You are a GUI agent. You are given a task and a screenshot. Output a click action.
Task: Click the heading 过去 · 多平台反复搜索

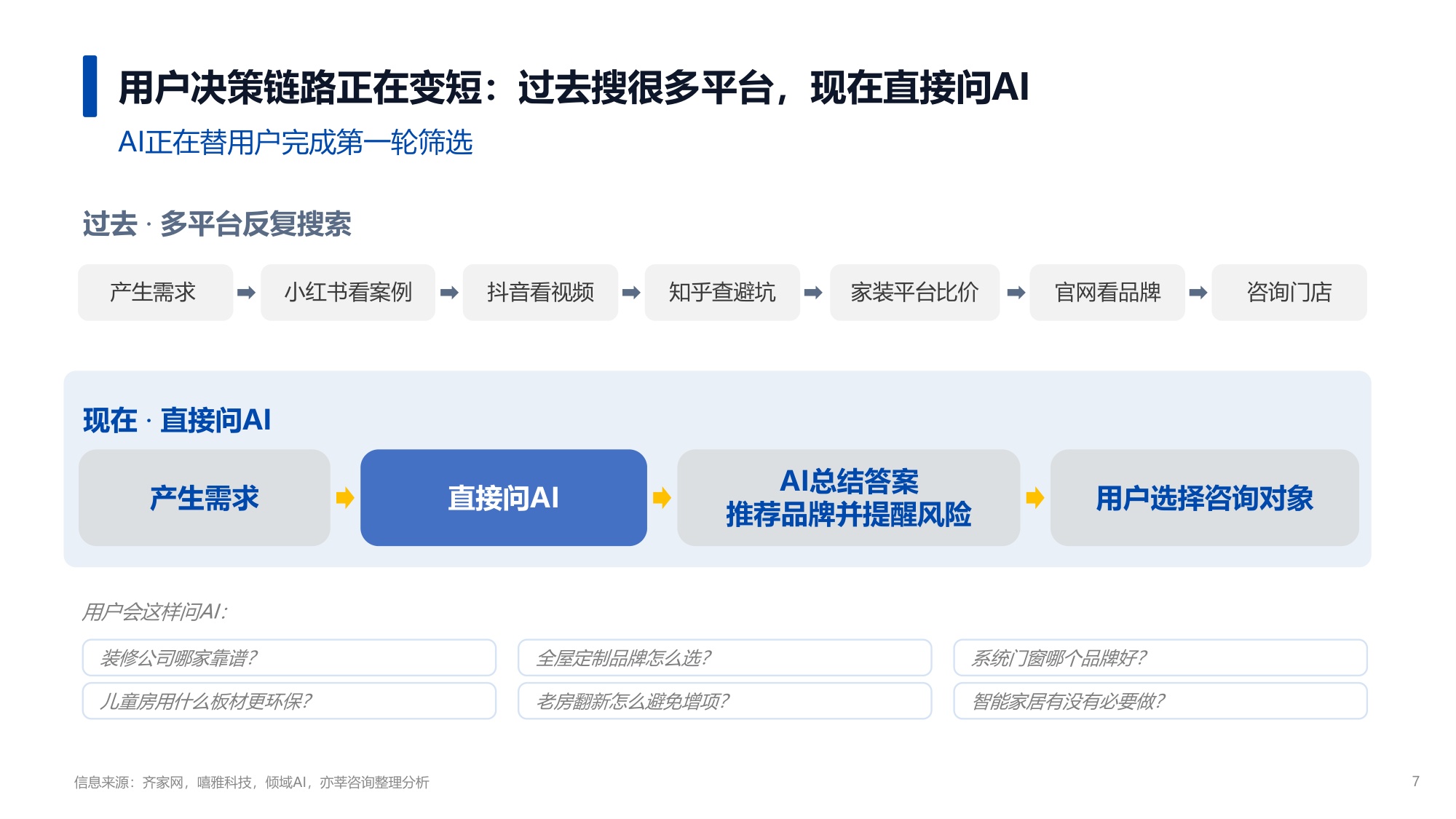click(217, 224)
